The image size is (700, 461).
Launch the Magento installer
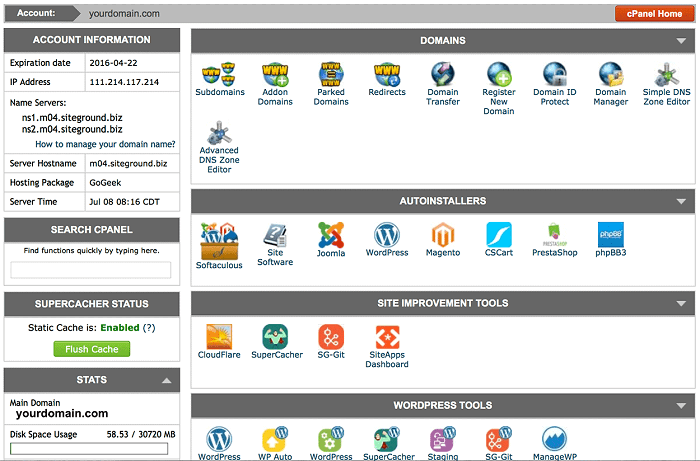click(x=442, y=240)
